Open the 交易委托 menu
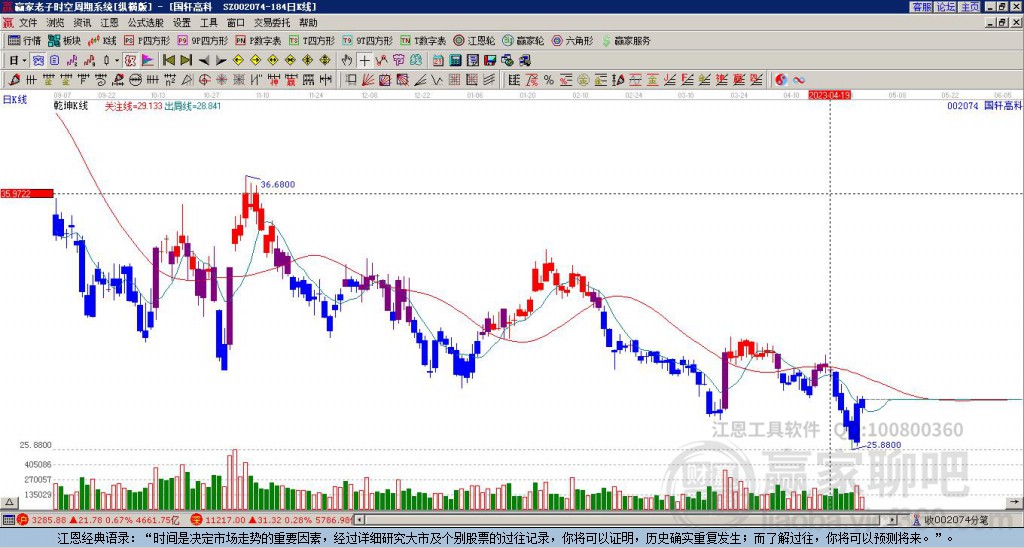The image size is (1024, 548). [272, 23]
